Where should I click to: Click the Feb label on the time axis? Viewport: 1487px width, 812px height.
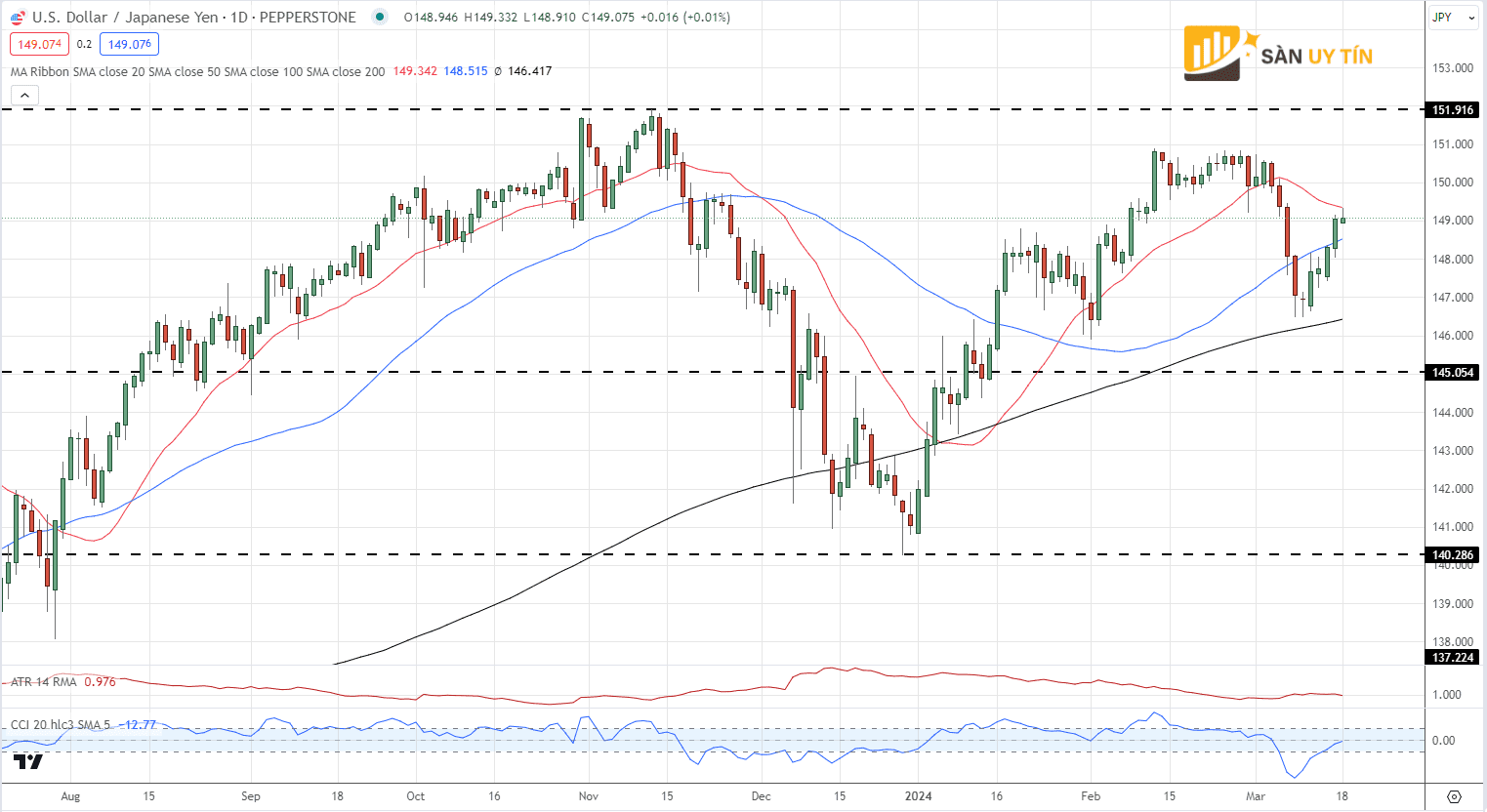pos(1091,796)
